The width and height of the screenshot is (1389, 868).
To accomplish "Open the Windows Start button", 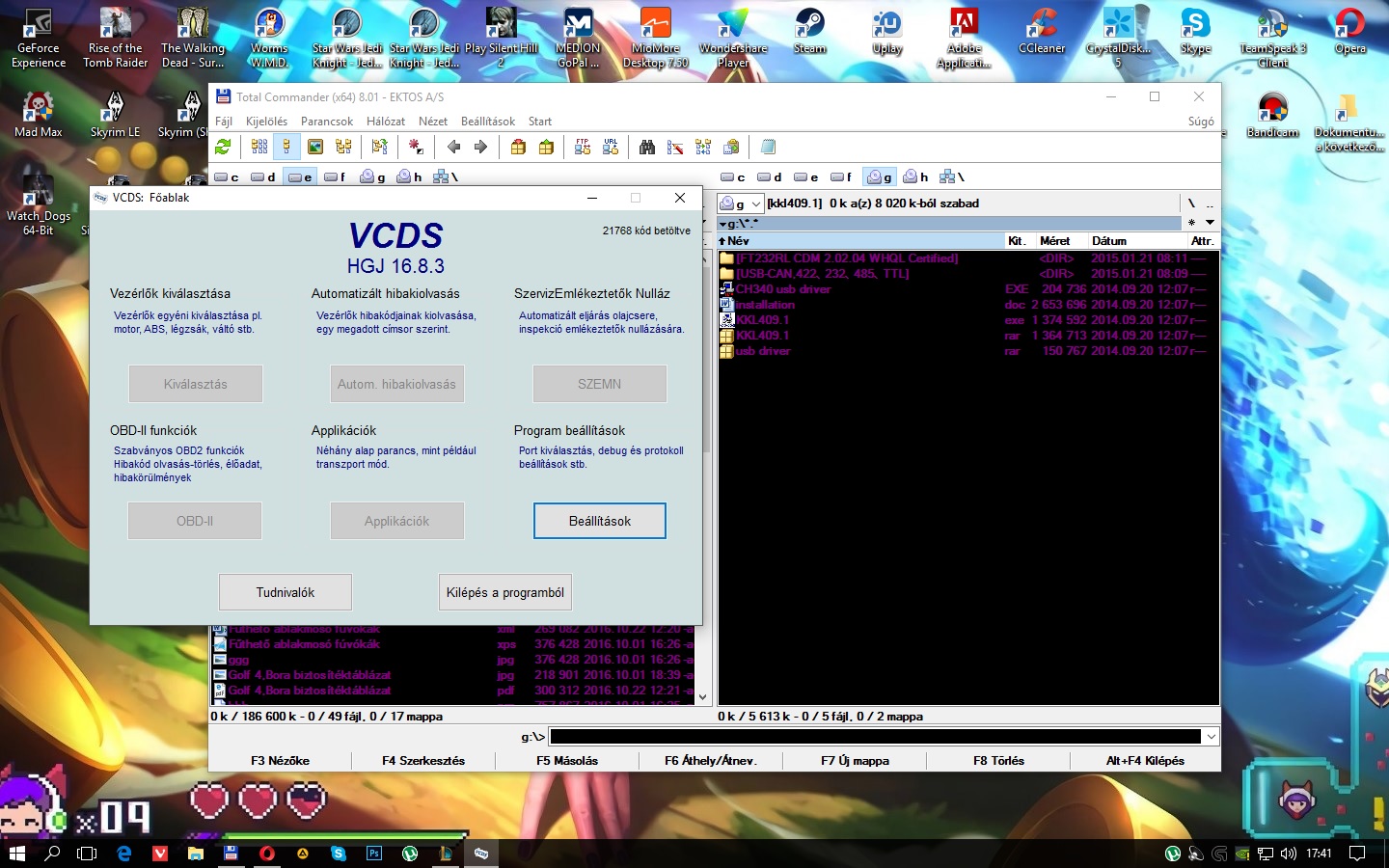I will tap(16, 853).
